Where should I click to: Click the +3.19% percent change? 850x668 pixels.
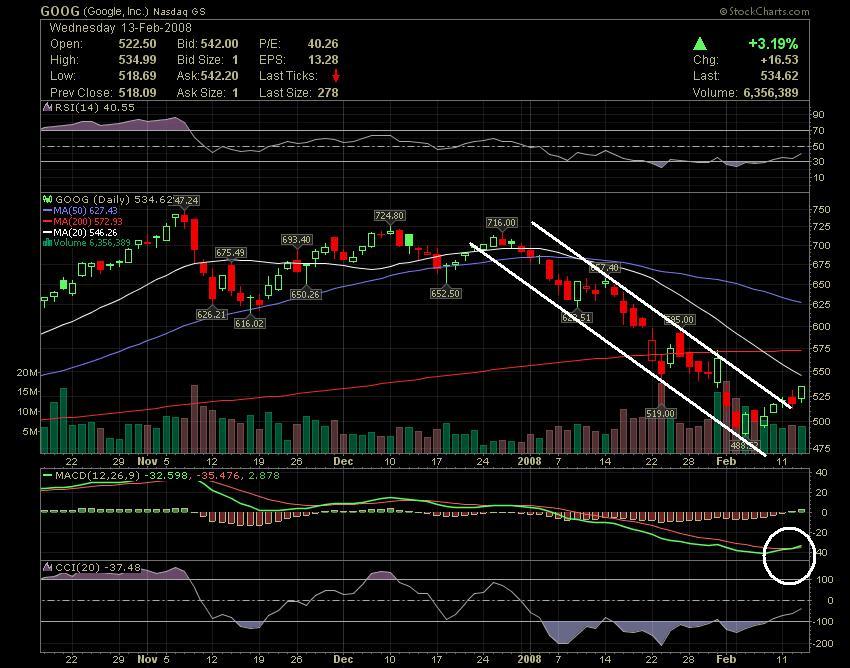[x=773, y=44]
